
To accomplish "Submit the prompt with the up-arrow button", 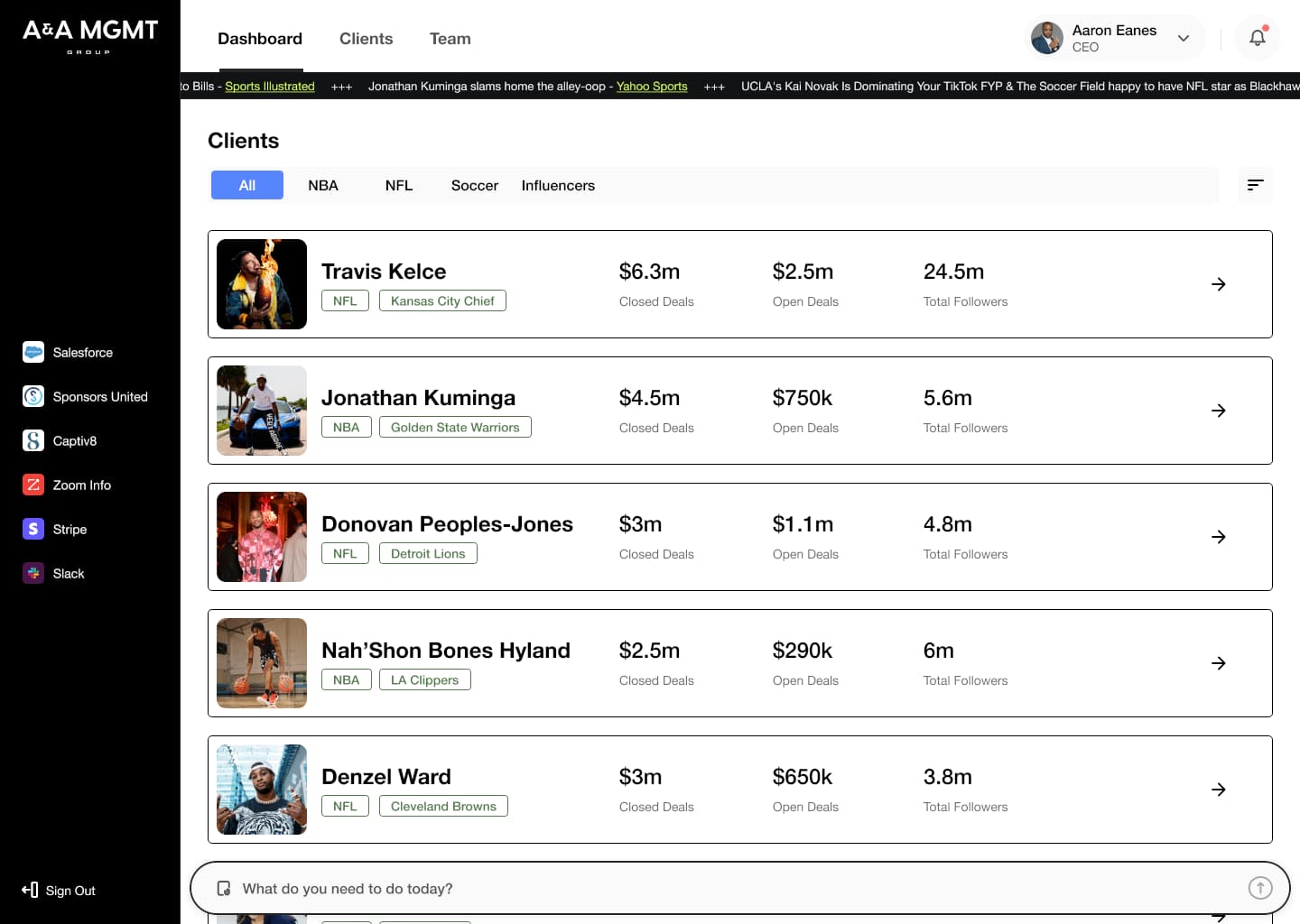I will [x=1260, y=889].
